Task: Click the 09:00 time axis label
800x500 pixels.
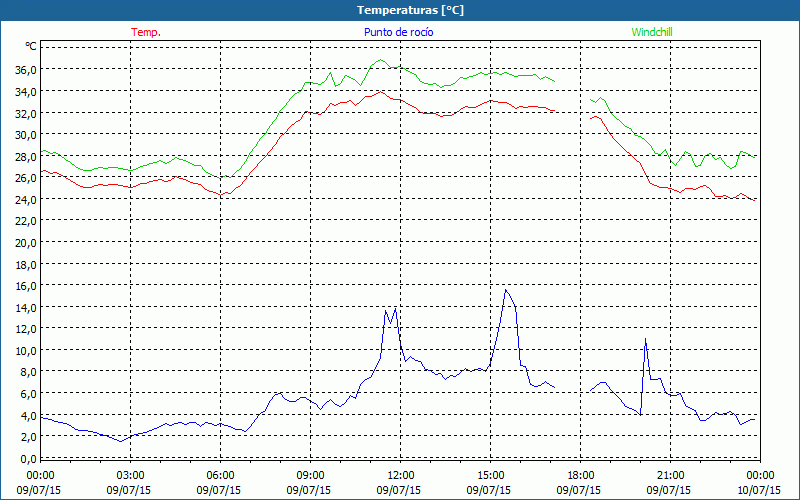Action: 311,476
